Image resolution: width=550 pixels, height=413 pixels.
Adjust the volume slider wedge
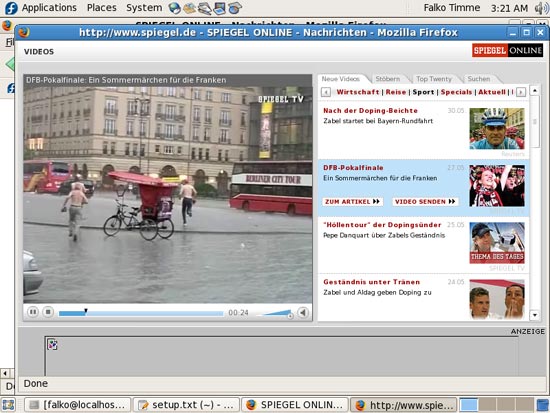[276, 313]
